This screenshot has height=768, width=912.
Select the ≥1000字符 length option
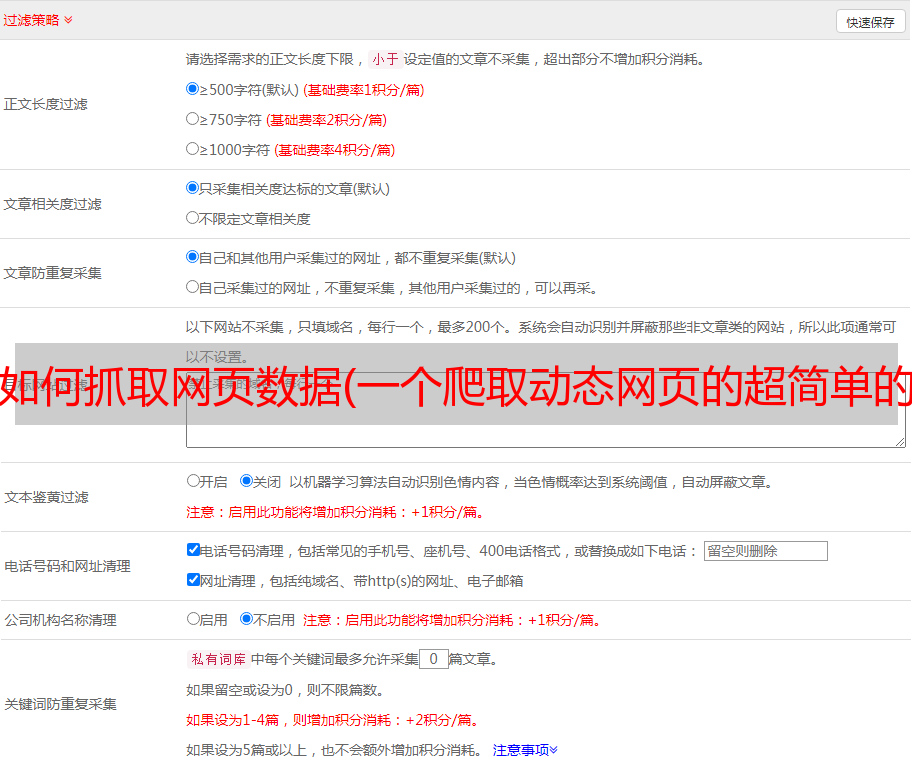[x=193, y=149]
